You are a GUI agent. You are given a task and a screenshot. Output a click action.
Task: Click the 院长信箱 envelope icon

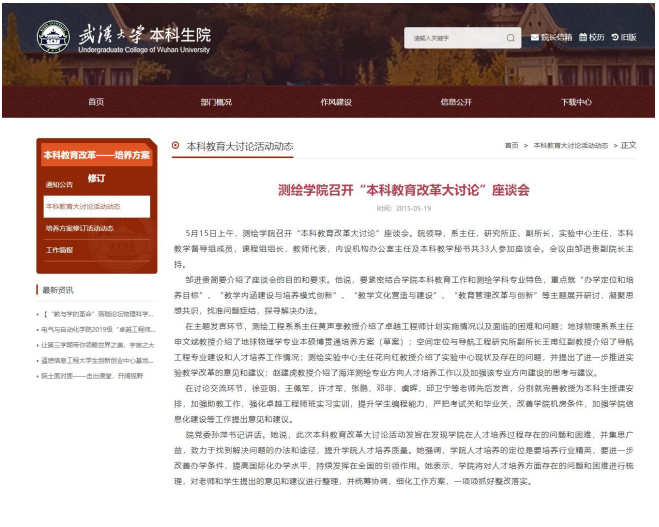pyautogui.click(x=535, y=38)
